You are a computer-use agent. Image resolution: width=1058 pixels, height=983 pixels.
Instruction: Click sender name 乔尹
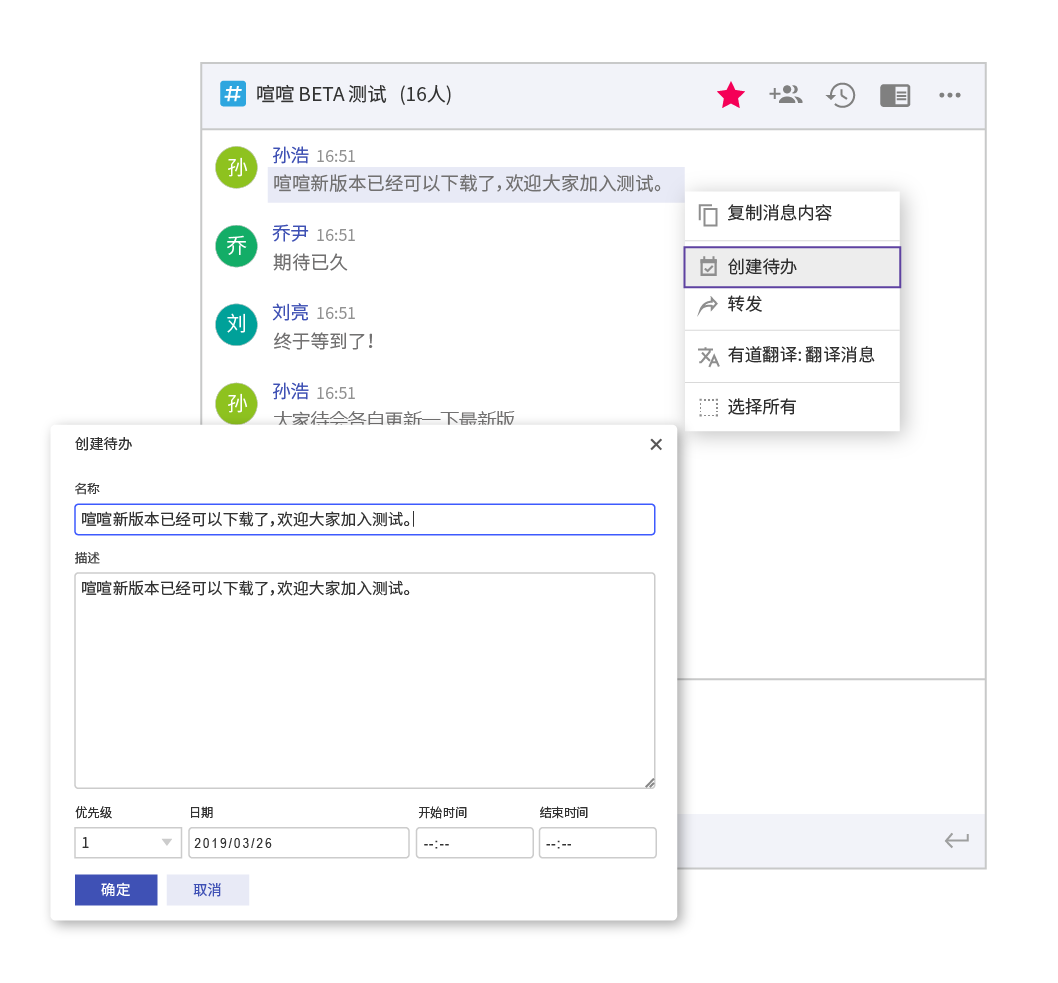(x=291, y=234)
